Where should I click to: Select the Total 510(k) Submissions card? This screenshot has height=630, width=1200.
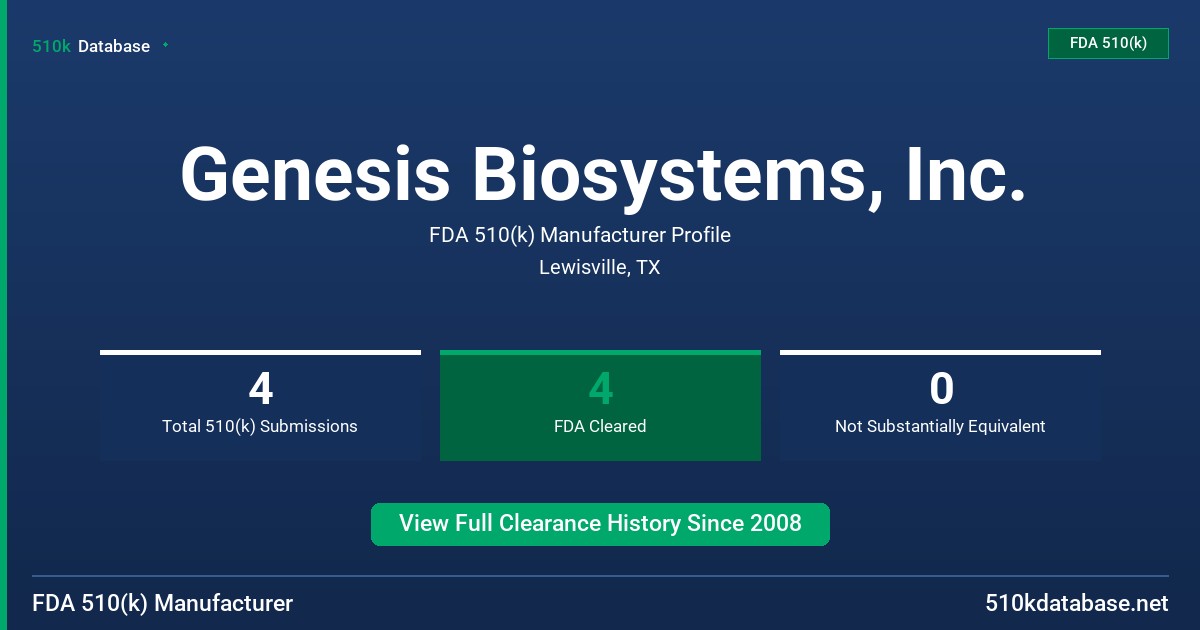[x=260, y=406]
